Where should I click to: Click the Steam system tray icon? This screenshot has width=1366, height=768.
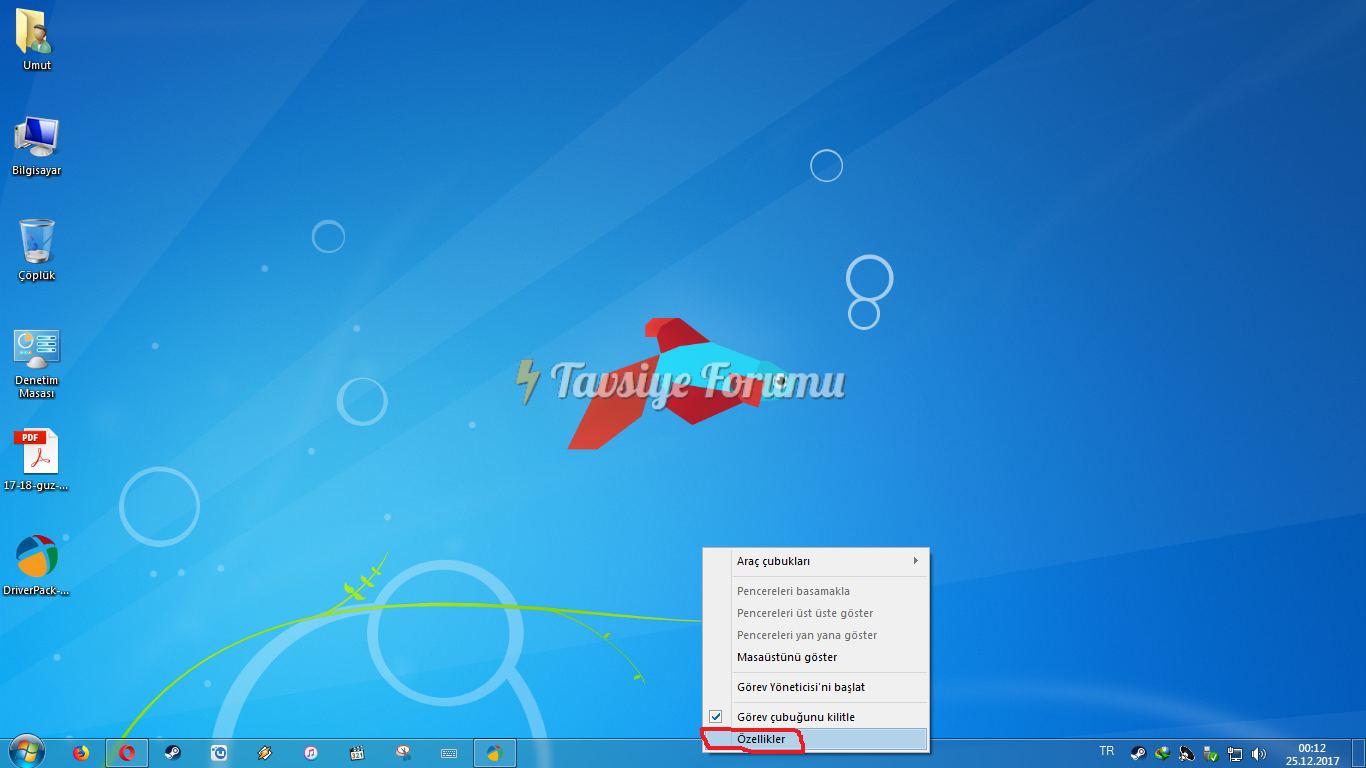tap(1138, 754)
